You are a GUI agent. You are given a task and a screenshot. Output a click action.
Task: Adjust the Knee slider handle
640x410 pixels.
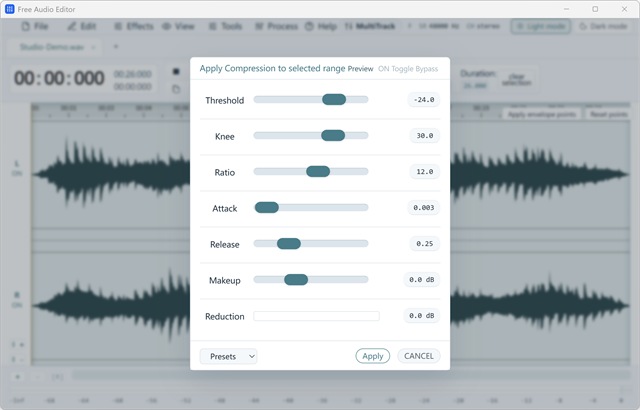333,135
